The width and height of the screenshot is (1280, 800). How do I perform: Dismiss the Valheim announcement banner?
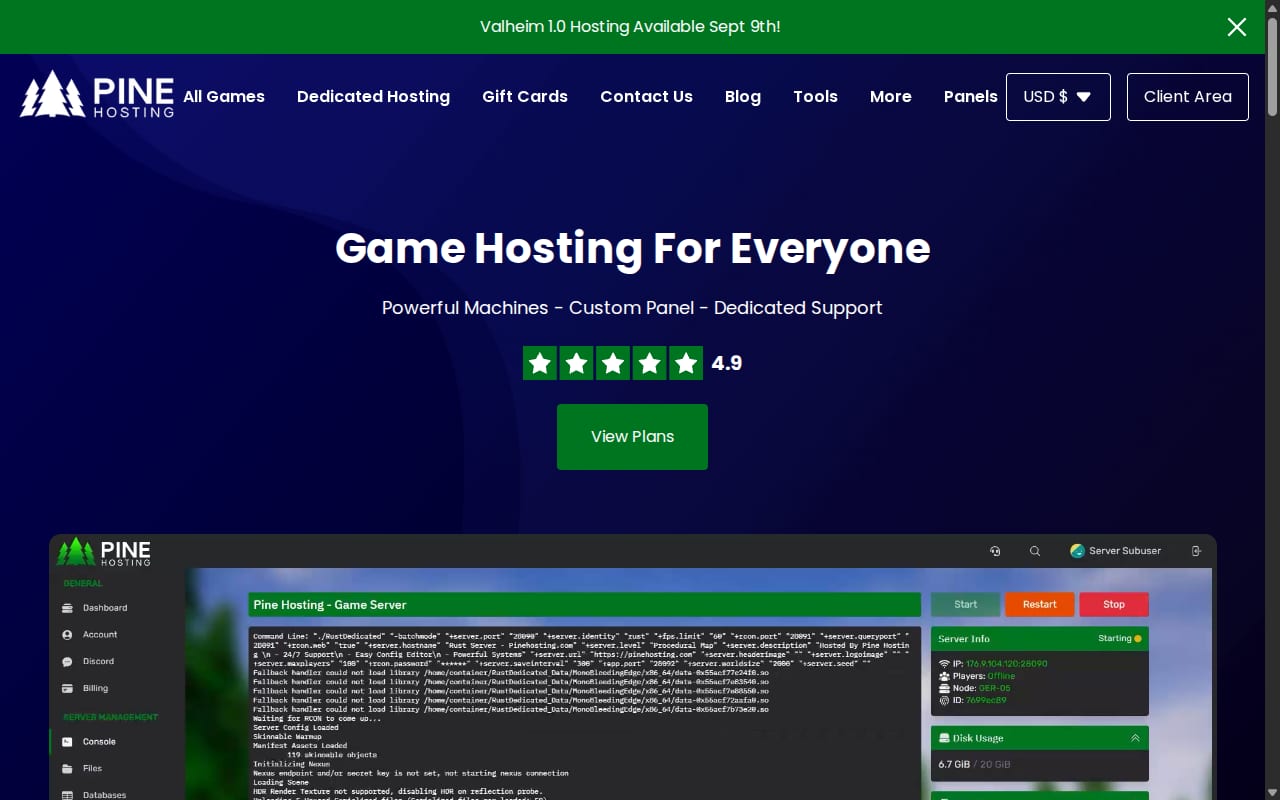tap(1237, 27)
